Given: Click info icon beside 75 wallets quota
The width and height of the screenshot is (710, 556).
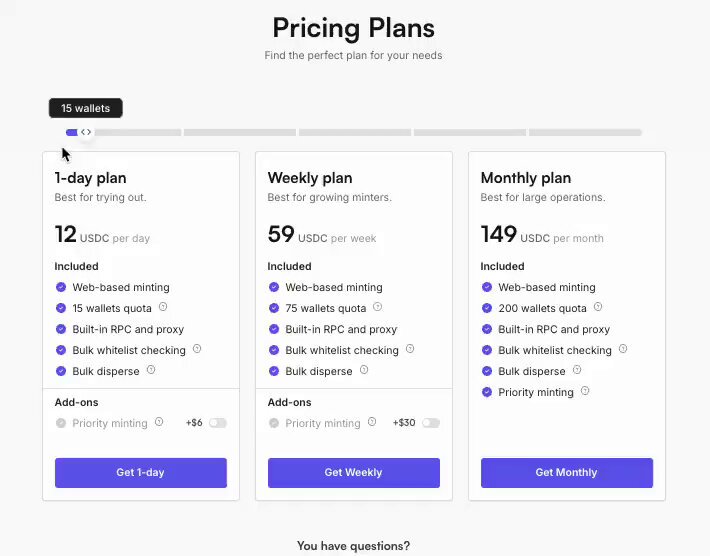Looking at the screenshot, I should tap(378, 307).
